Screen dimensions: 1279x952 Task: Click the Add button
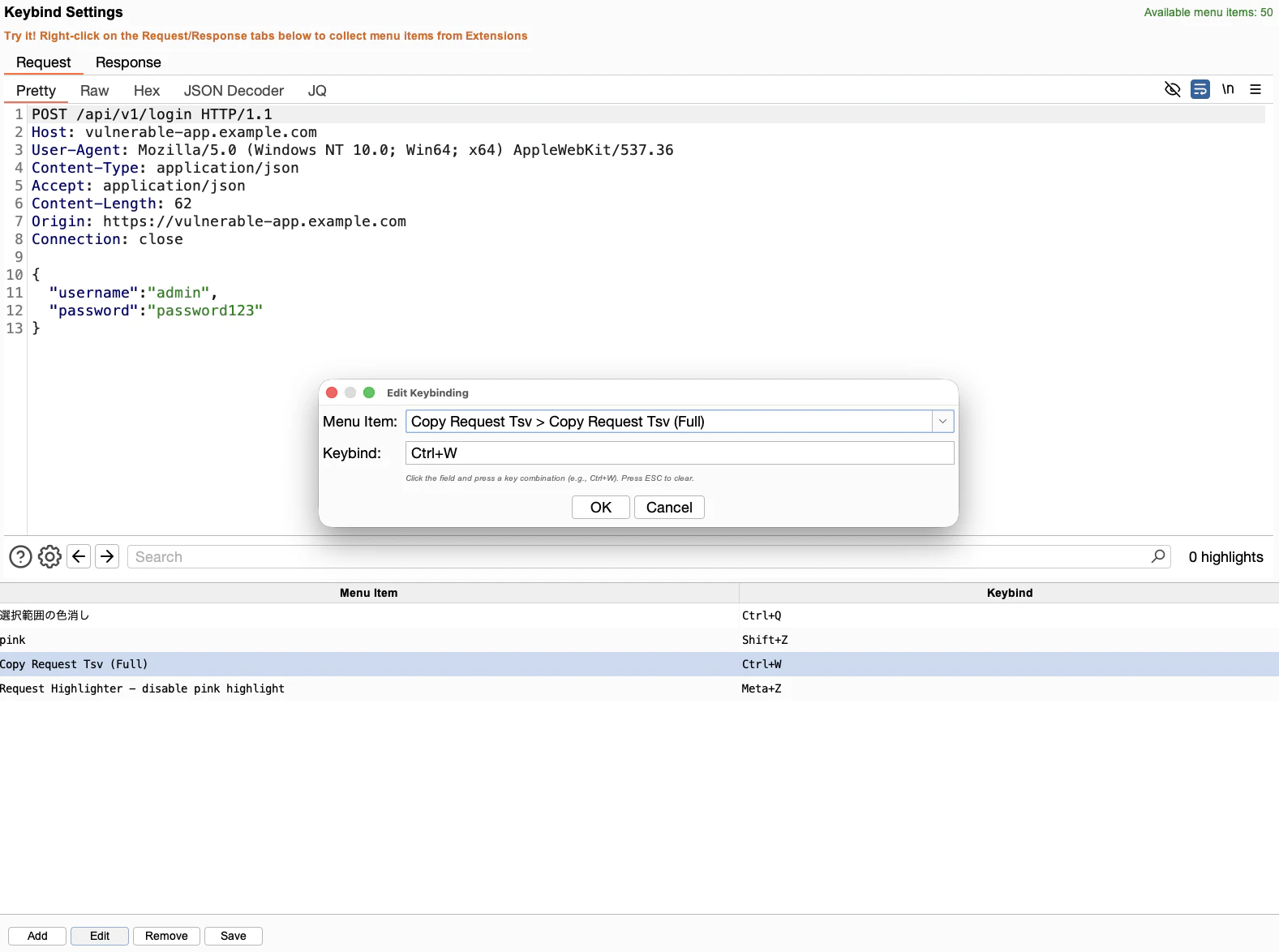coord(37,936)
